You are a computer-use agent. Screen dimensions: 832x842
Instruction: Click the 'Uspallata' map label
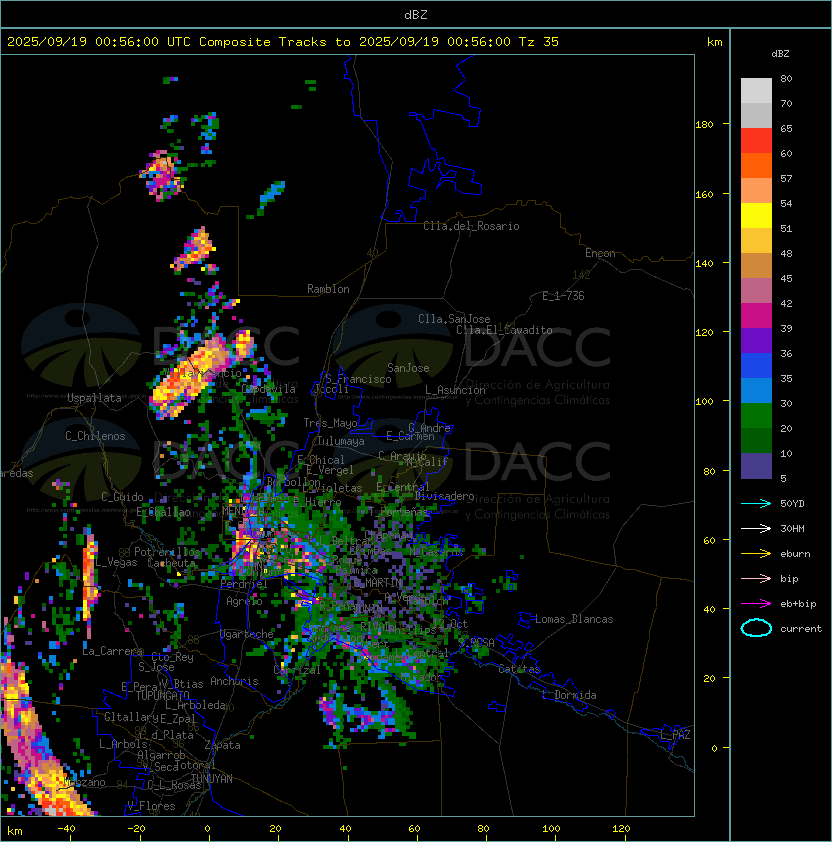coord(94,398)
